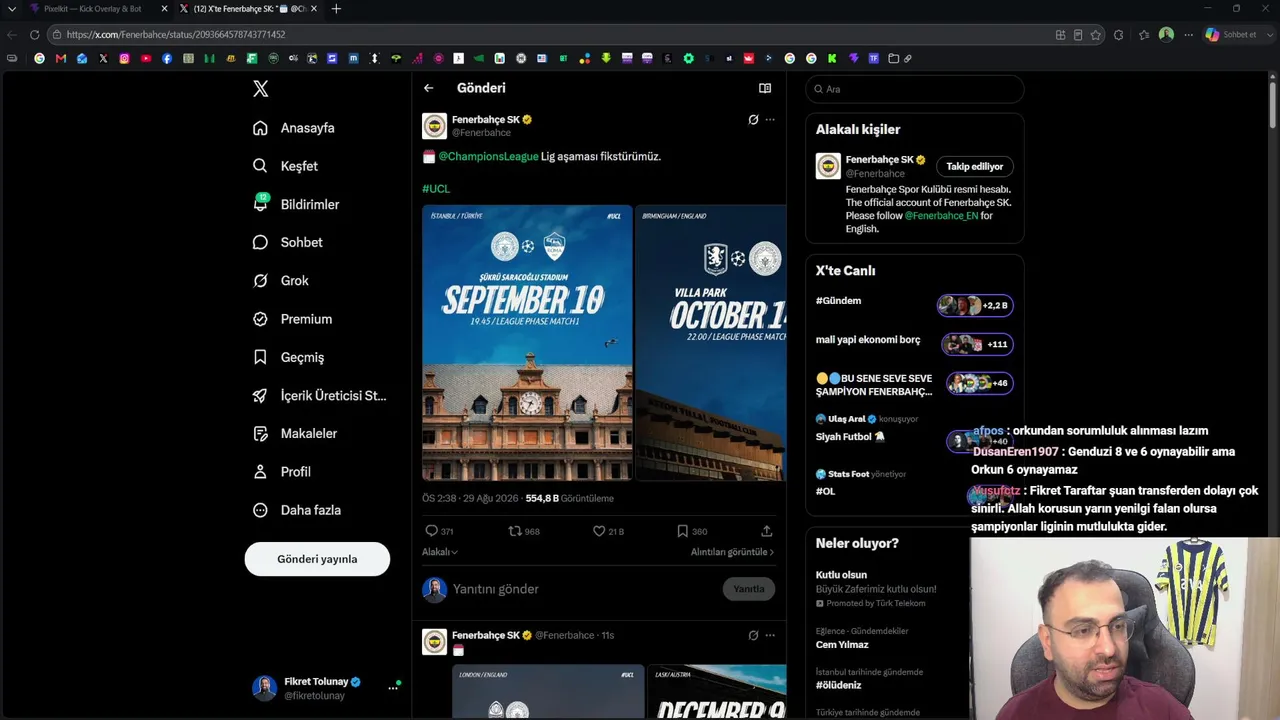Reload the page

point(34,35)
